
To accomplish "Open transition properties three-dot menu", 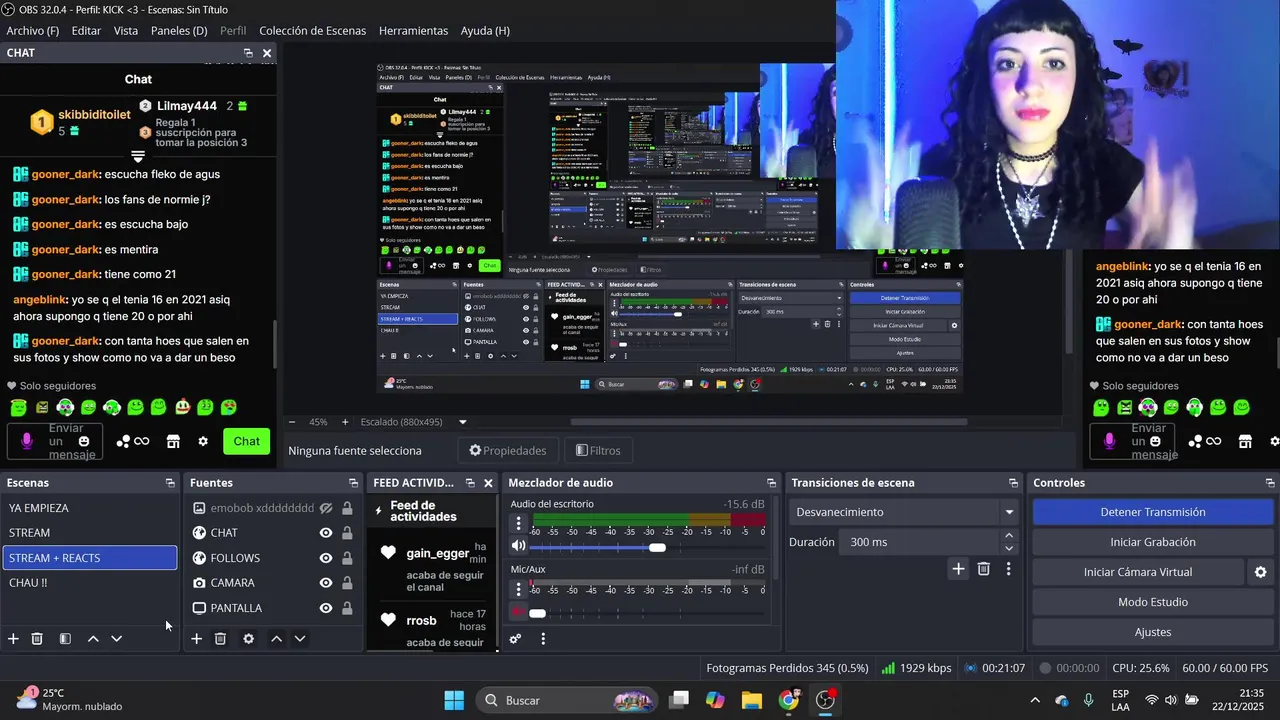I will point(1008,569).
